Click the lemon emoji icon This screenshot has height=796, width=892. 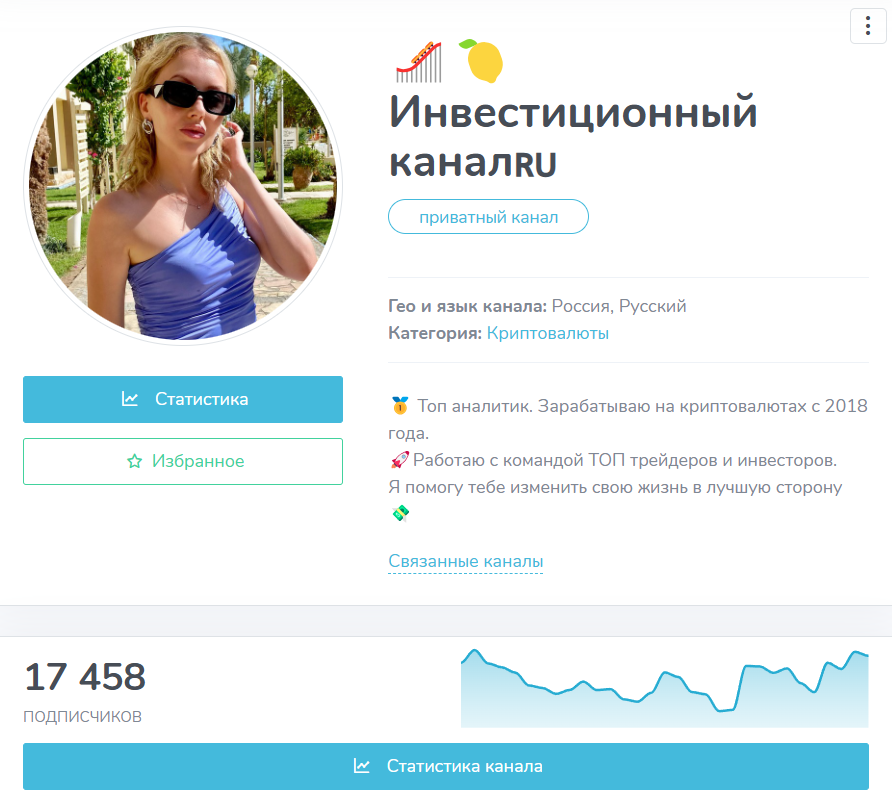click(481, 61)
